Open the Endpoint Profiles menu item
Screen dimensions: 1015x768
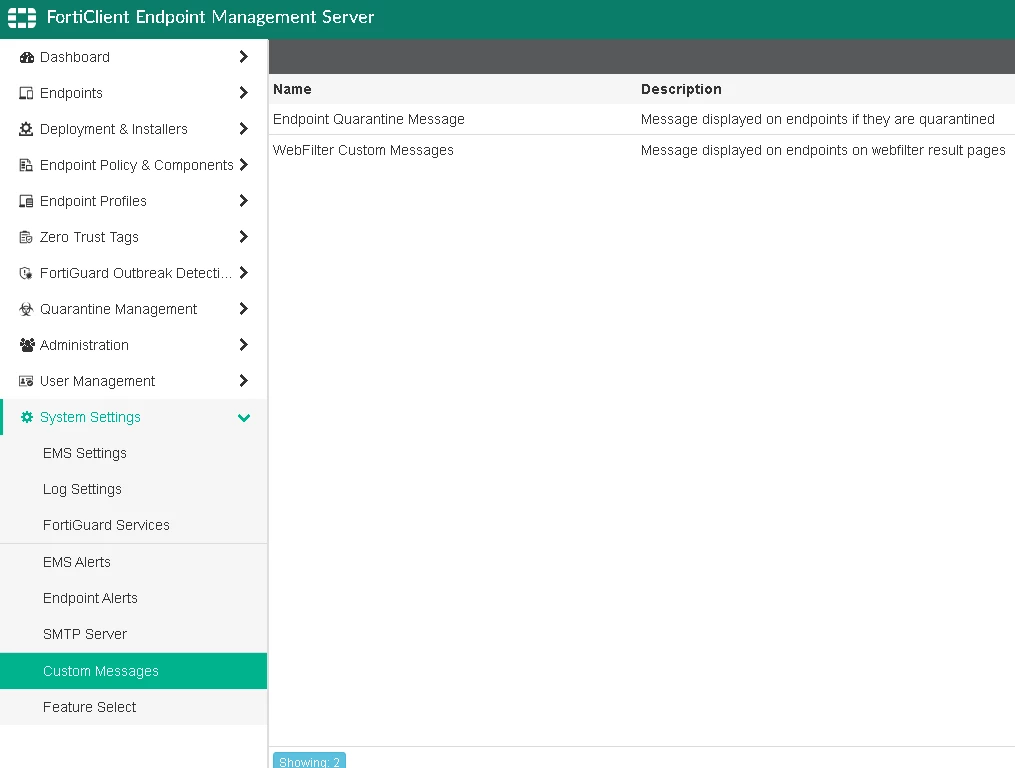133,201
